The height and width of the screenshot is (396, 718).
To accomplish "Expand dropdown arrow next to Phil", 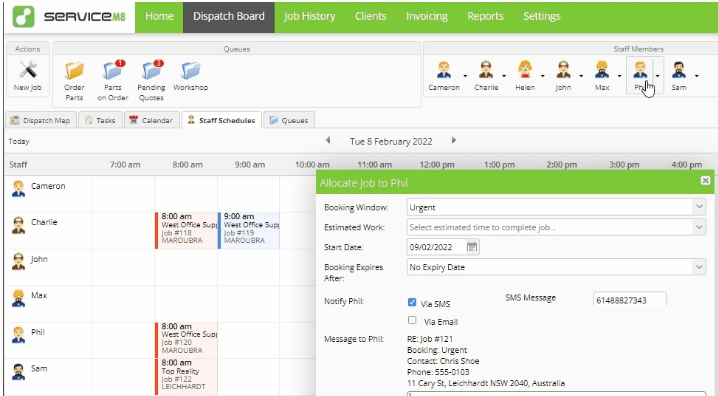I will (658, 76).
